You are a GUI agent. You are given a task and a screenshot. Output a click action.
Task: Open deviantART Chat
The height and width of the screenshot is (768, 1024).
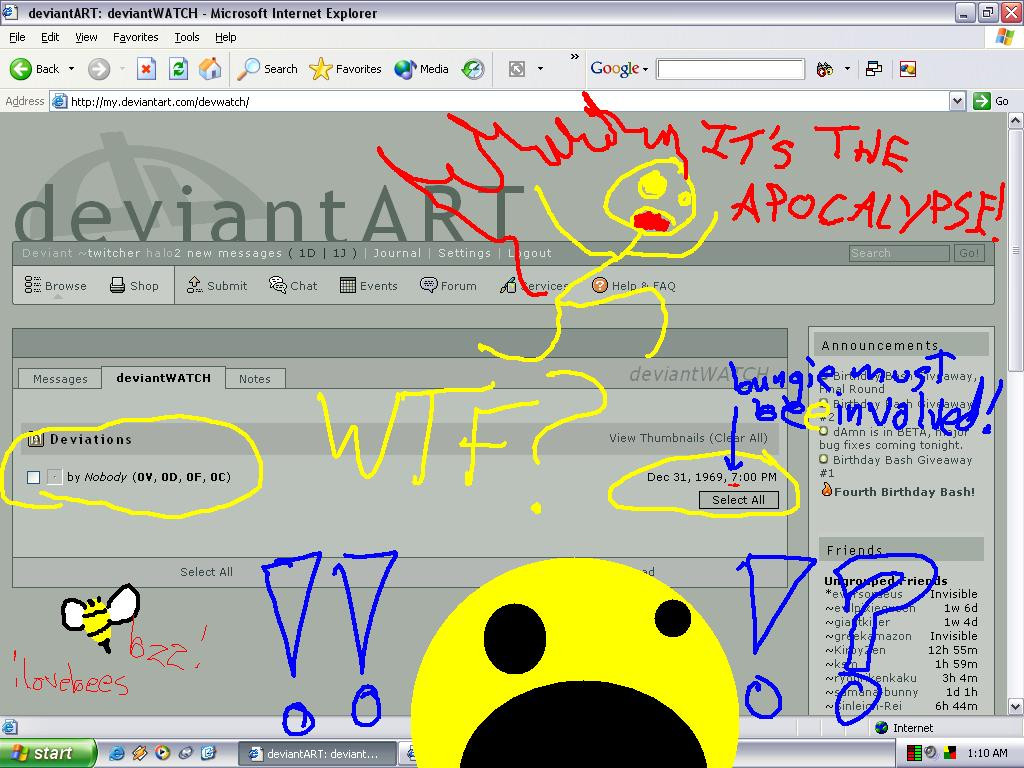pos(293,285)
